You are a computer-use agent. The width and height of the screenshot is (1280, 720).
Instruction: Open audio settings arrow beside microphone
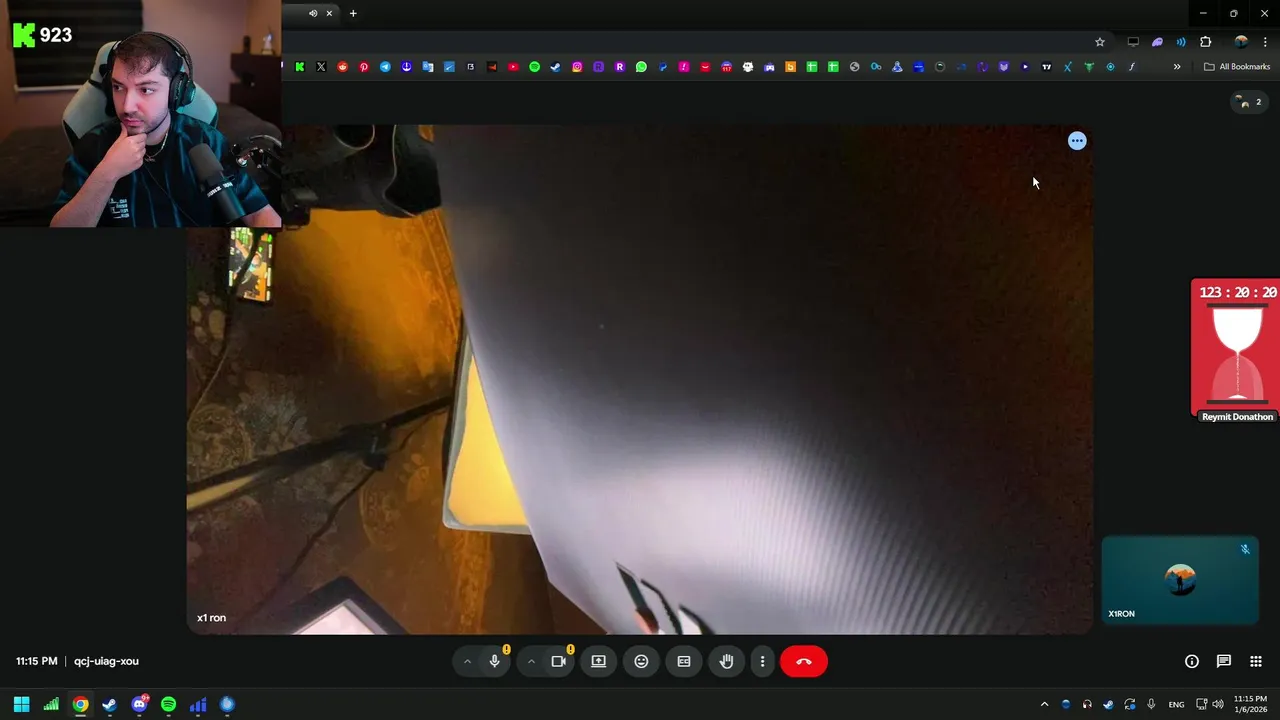tap(467, 661)
